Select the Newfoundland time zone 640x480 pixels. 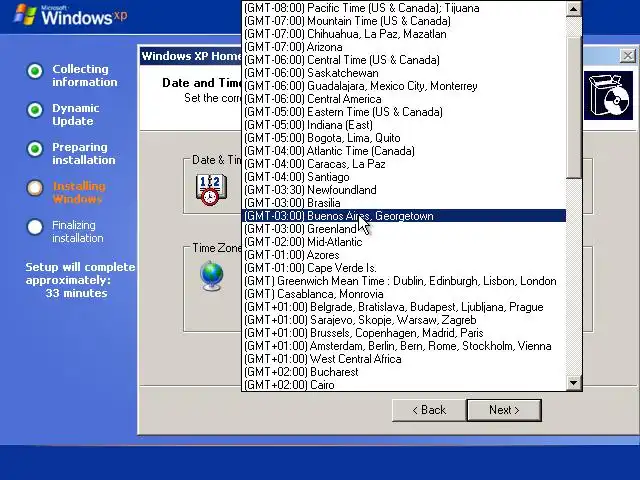(404, 190)
